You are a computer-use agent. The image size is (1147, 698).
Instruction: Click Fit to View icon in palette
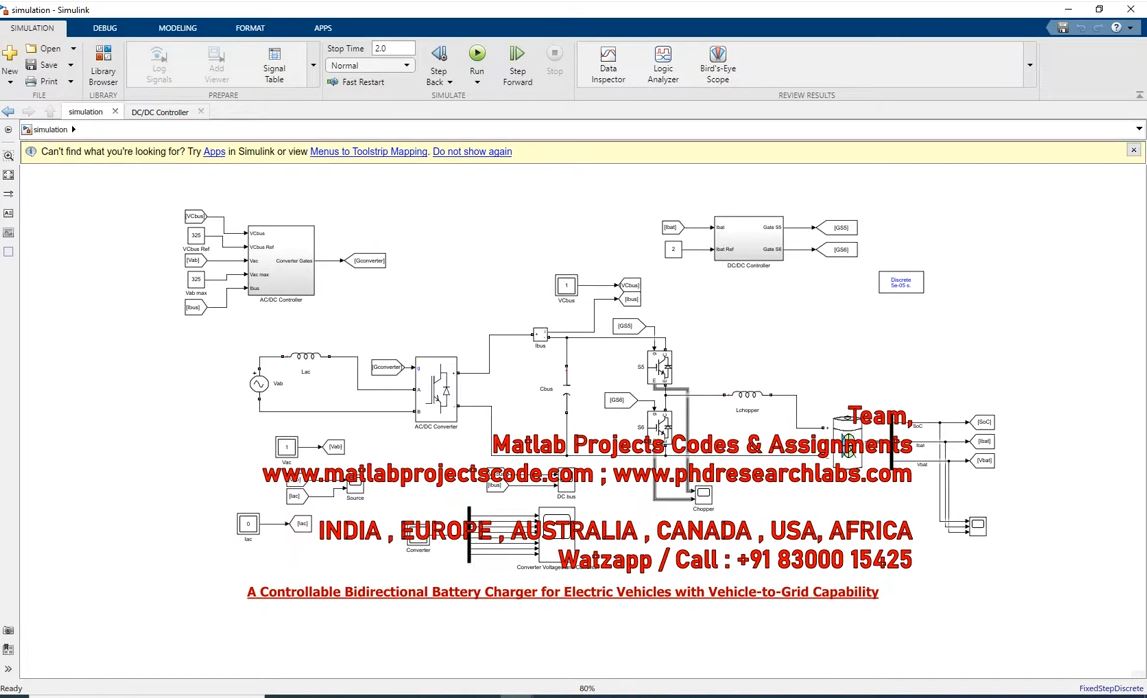pyautogui.click(x=9, y=175)
